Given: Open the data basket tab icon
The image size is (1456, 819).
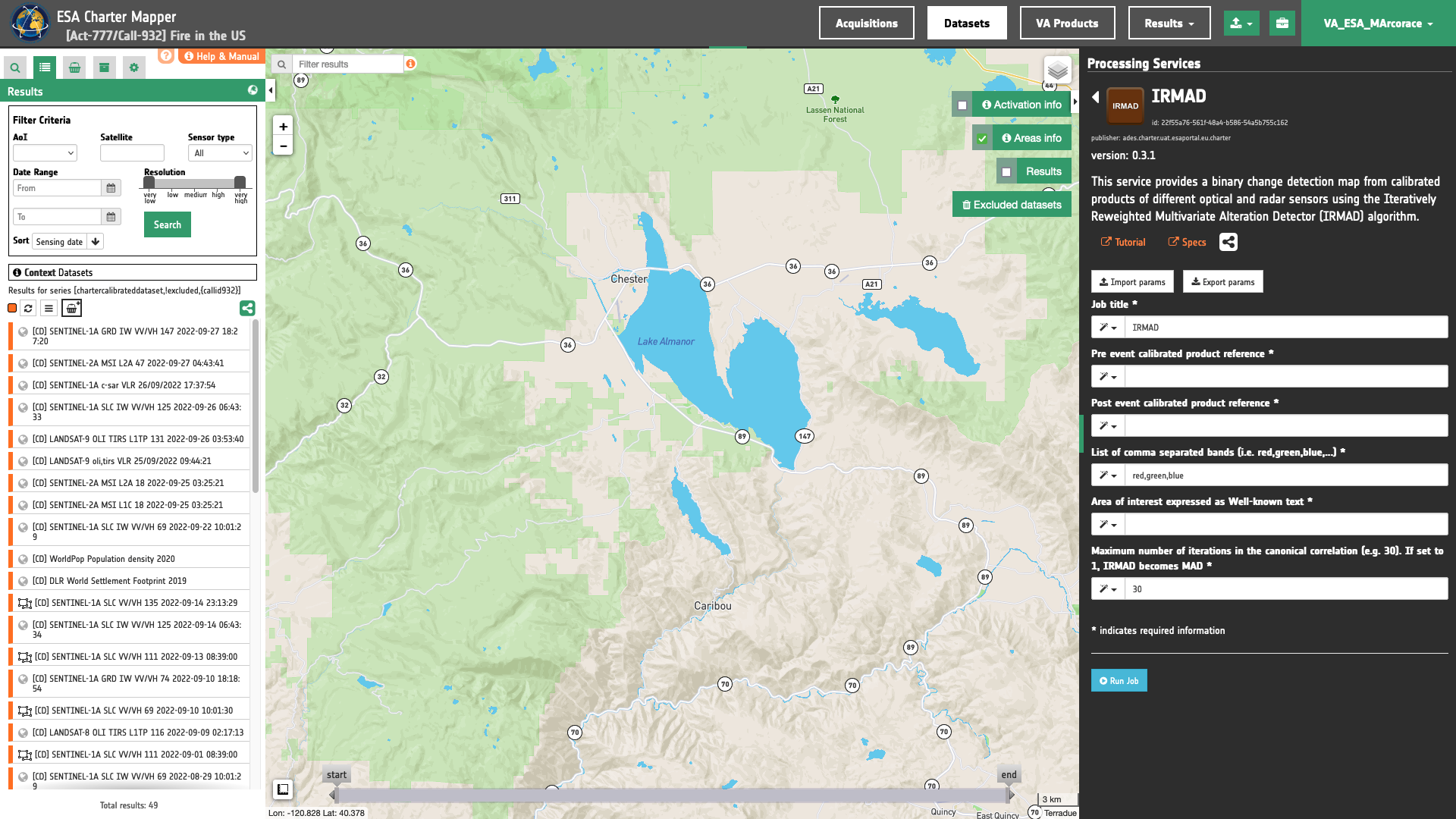Looking at the screenshot, I should click(x=74, y=67).
